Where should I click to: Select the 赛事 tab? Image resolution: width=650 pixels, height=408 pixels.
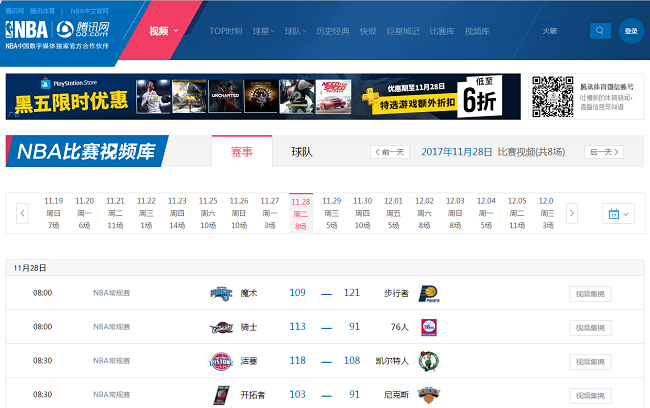241,152
